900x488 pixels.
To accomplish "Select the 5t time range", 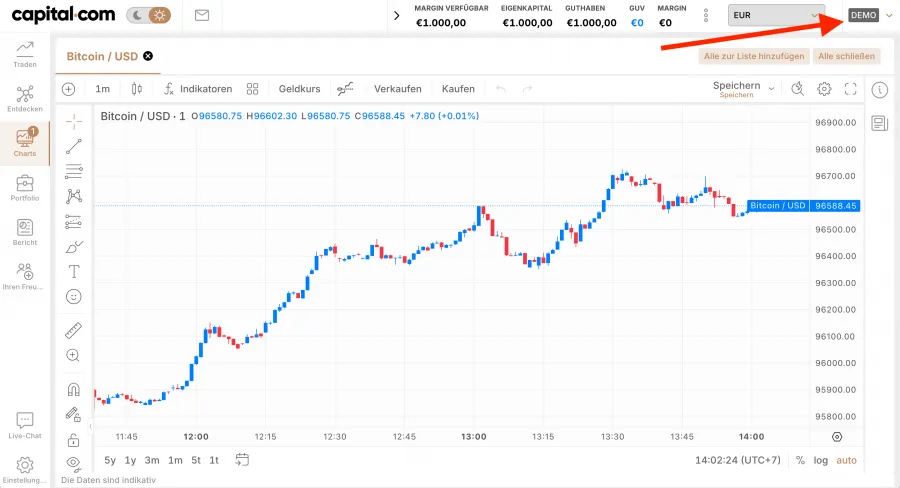I will (196, 460).
